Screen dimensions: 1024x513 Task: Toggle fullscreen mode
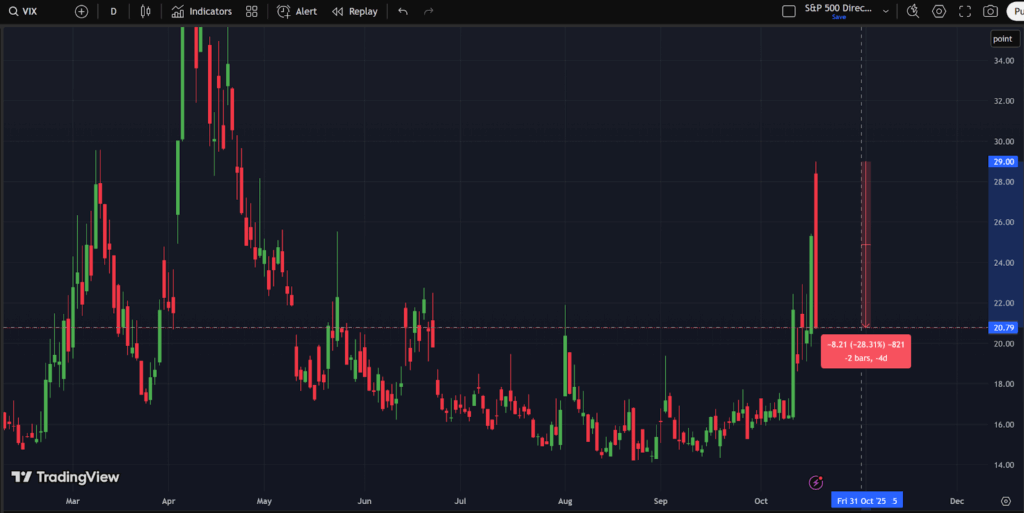(965, 11)
